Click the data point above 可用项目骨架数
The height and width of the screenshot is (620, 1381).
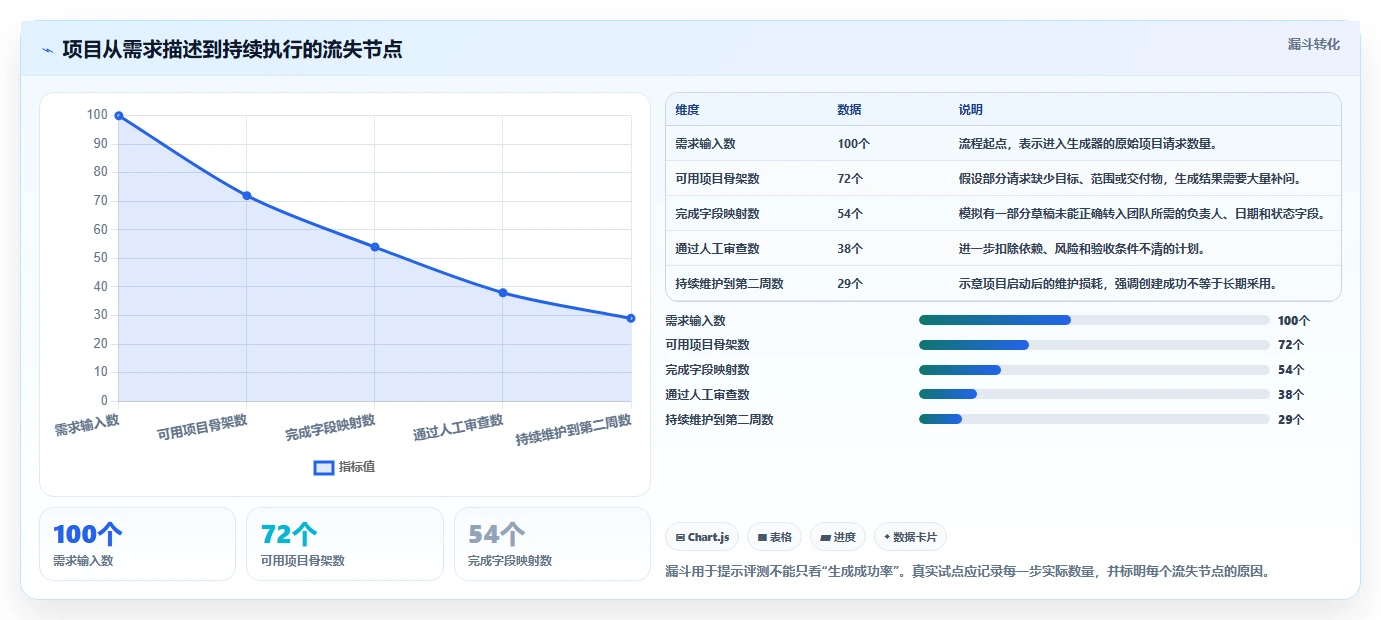click(x=247, y=196)
